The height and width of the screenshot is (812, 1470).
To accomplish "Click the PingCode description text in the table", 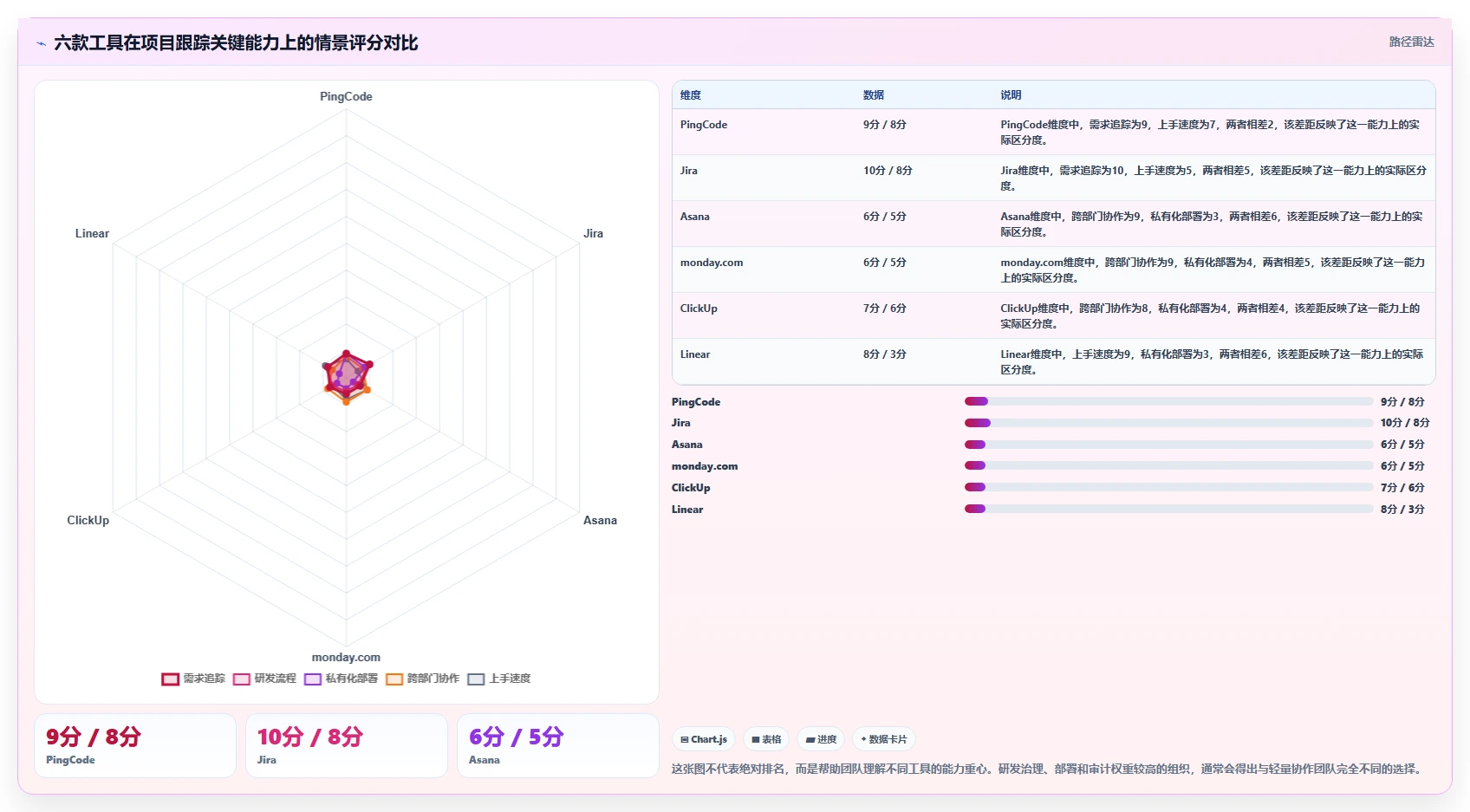I will click(x=1210, y=132).
